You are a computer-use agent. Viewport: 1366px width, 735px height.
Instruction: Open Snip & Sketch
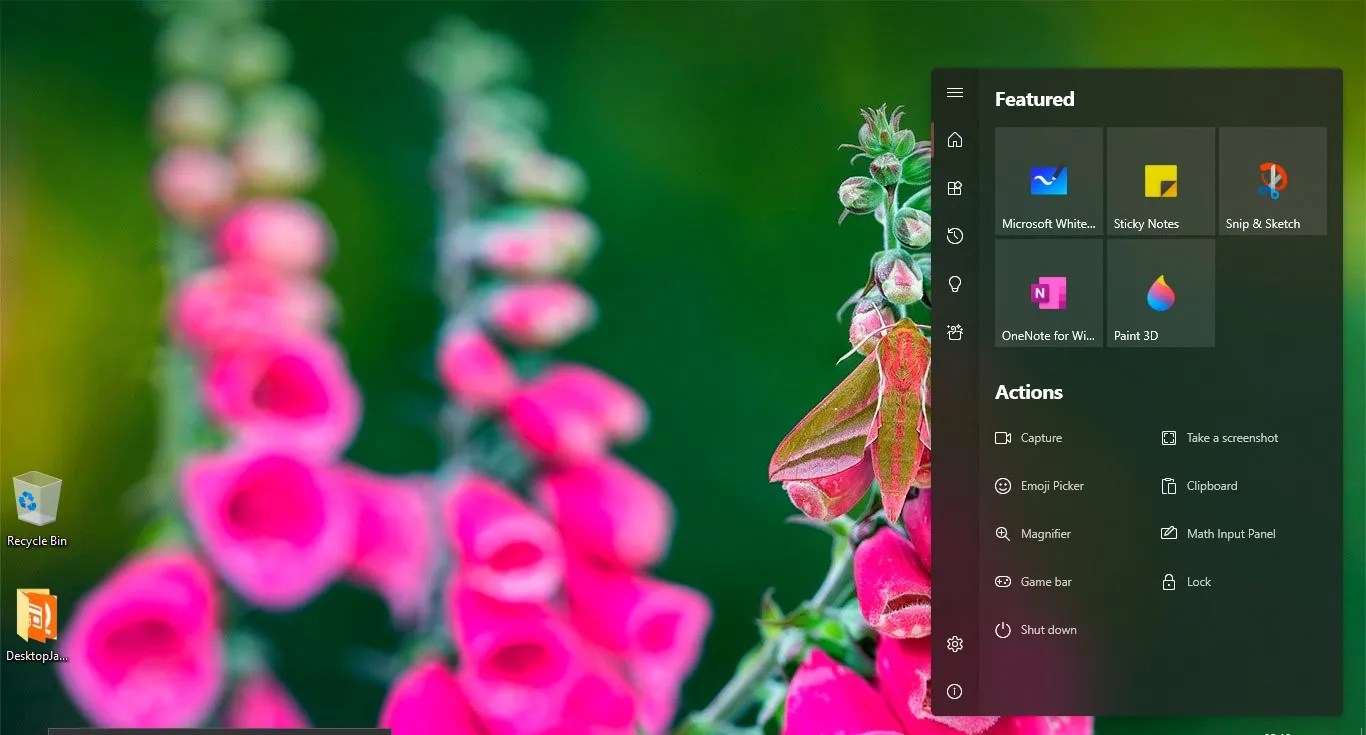[x=1272, y=180]
